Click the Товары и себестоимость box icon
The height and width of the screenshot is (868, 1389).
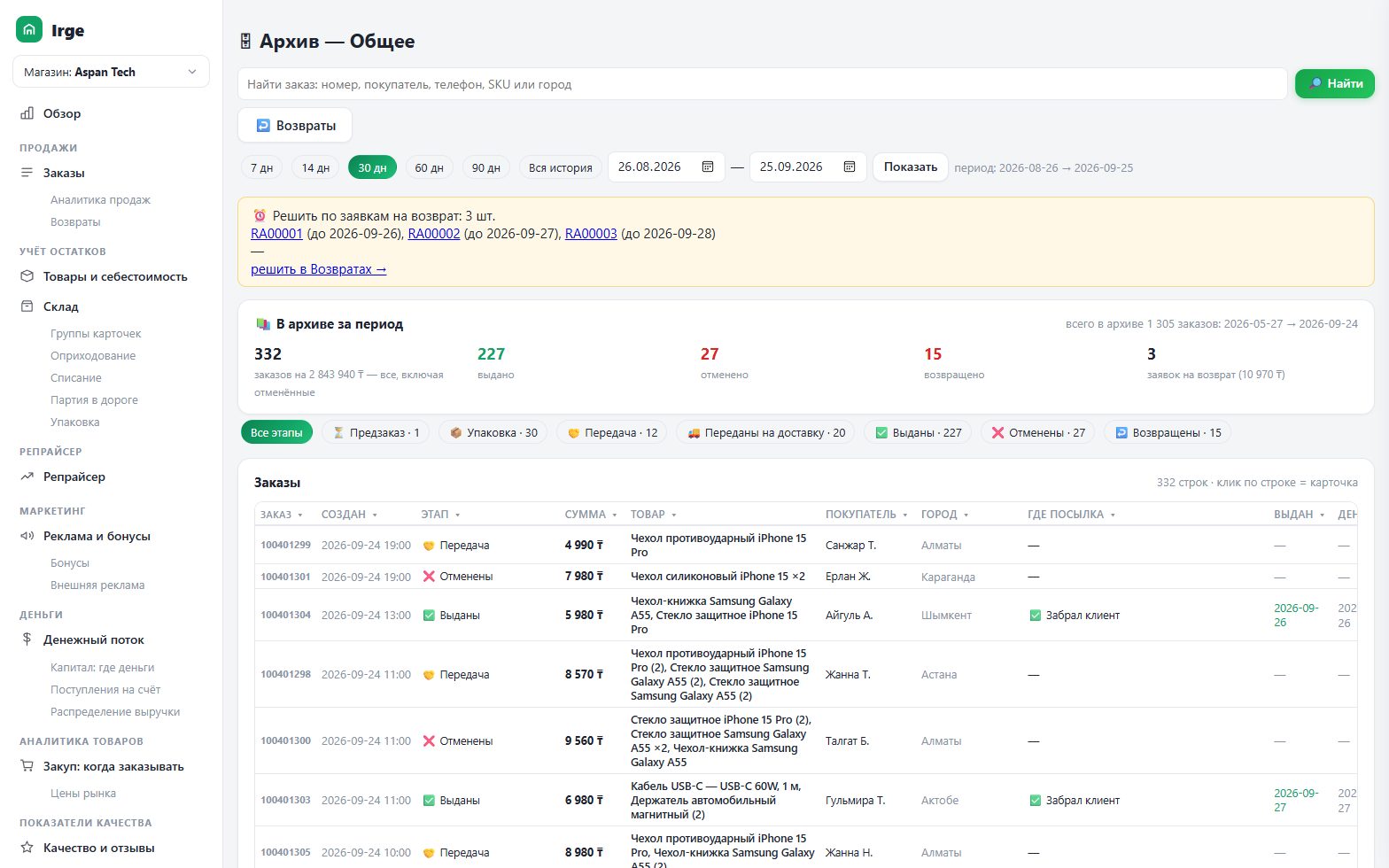(27, 276)
